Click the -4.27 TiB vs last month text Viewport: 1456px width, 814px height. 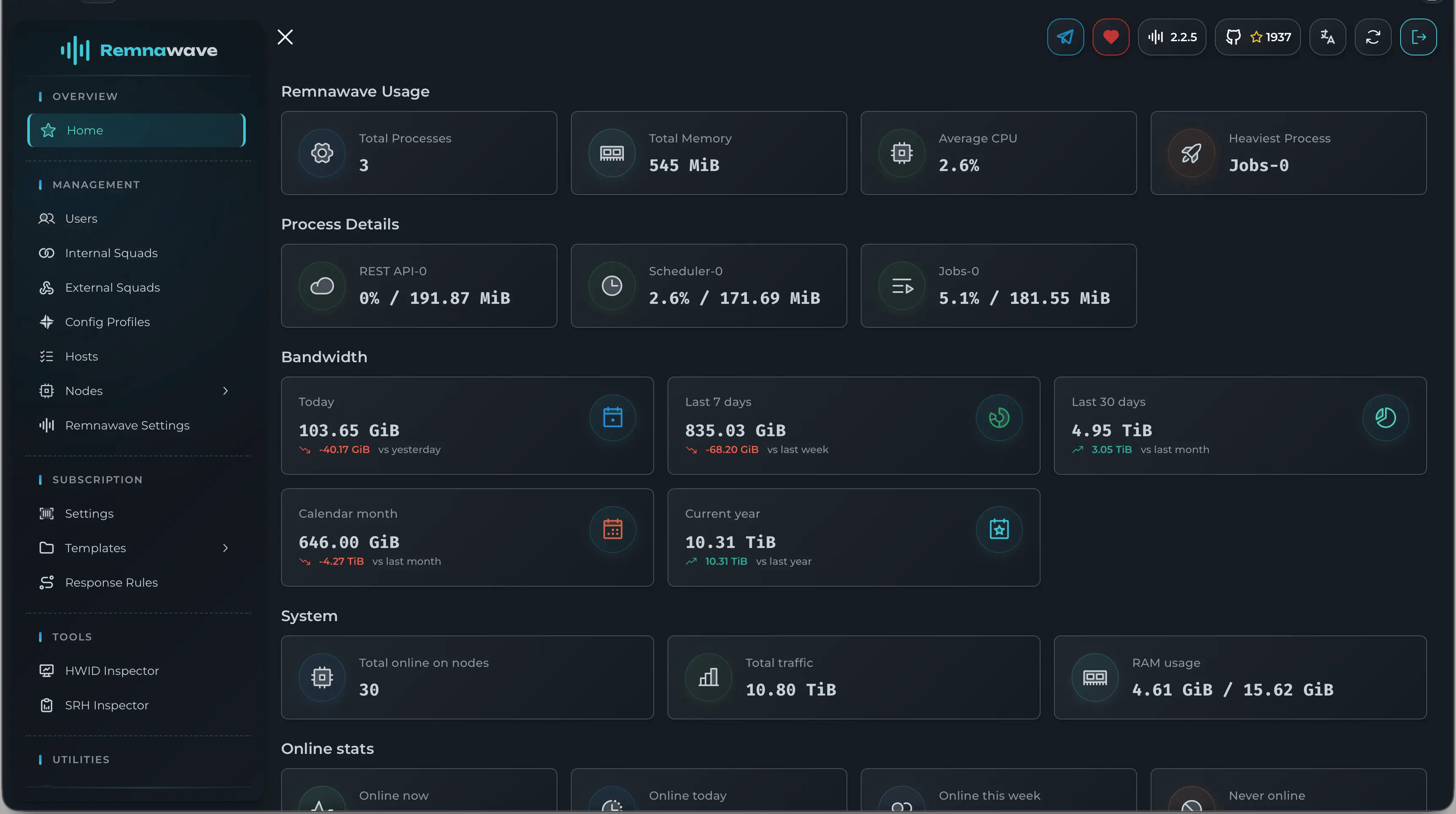tap(370, 562)
